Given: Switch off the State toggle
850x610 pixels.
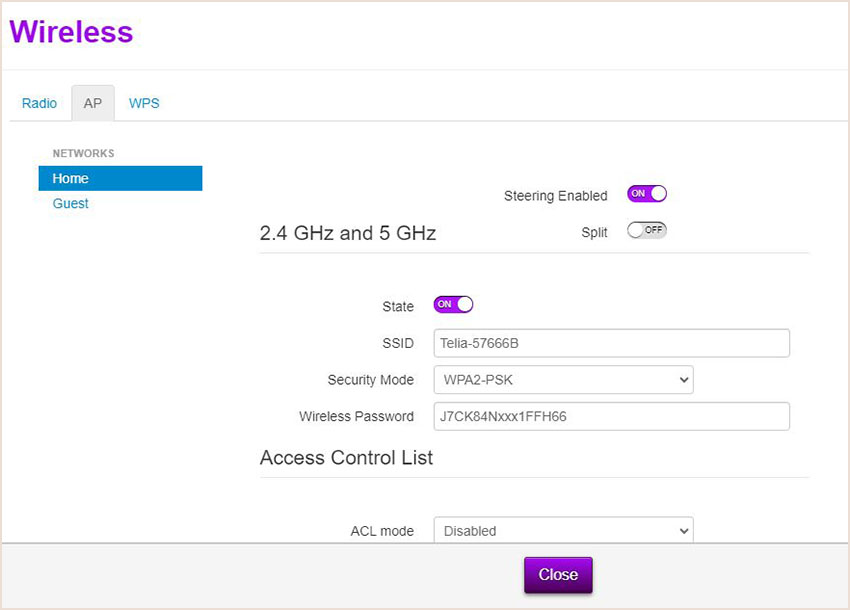Looking at the screenshot, I should (453, 305).
